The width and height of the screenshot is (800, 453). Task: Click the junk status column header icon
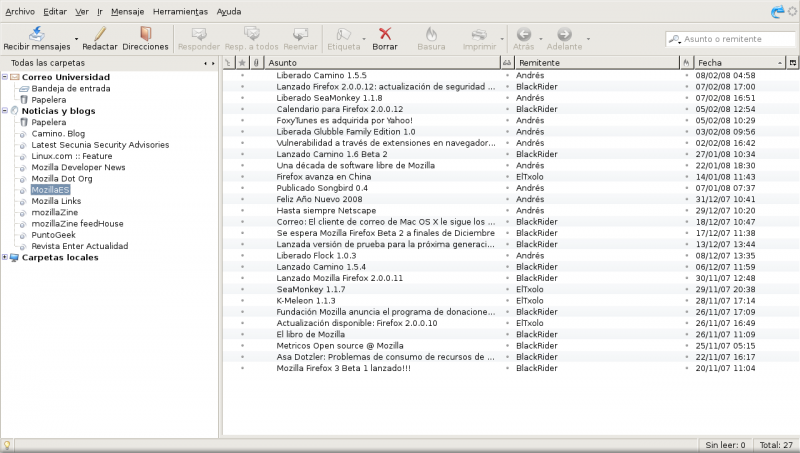point(686,63)
